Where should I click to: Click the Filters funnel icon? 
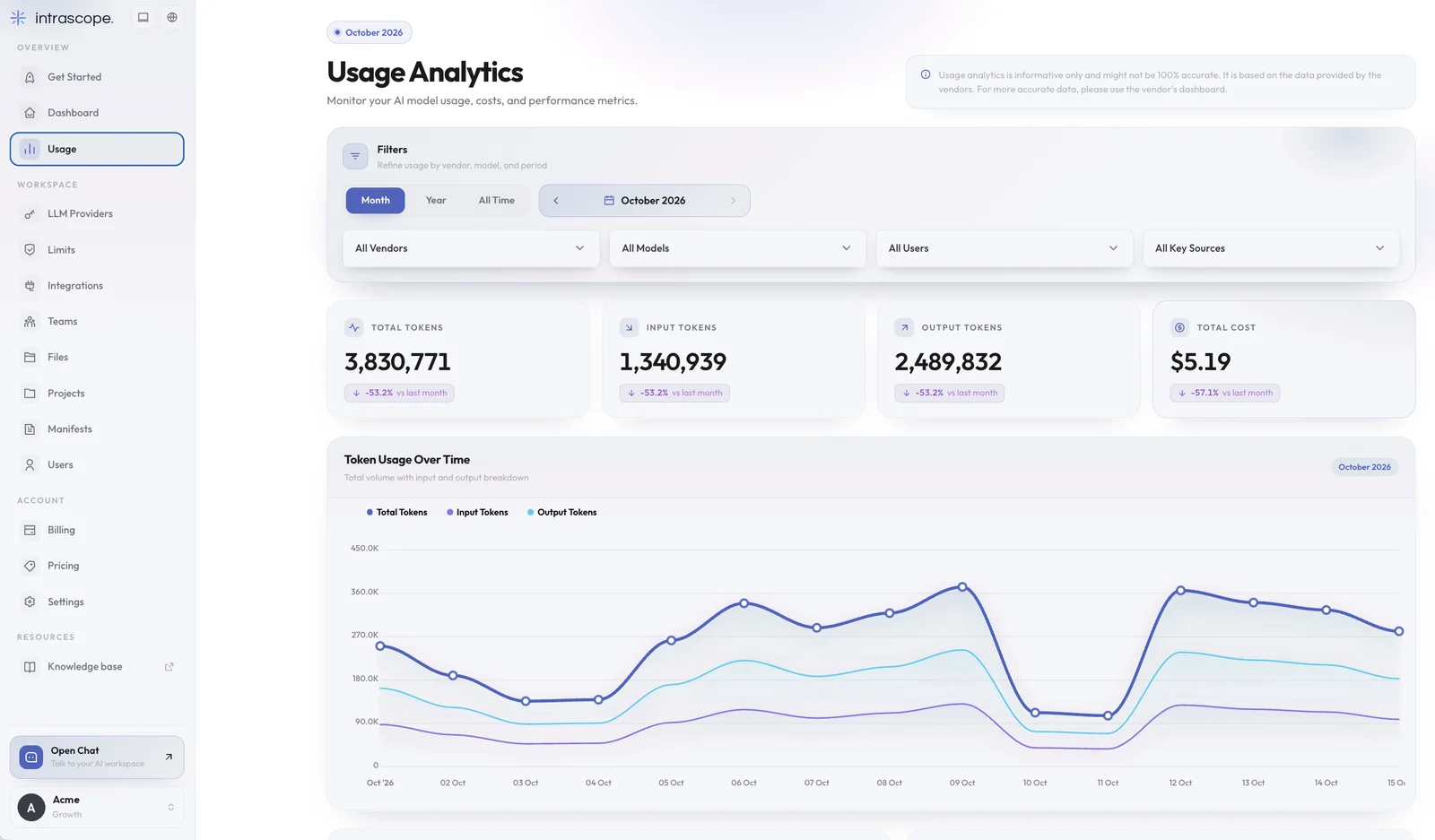[x=355, y=156]
